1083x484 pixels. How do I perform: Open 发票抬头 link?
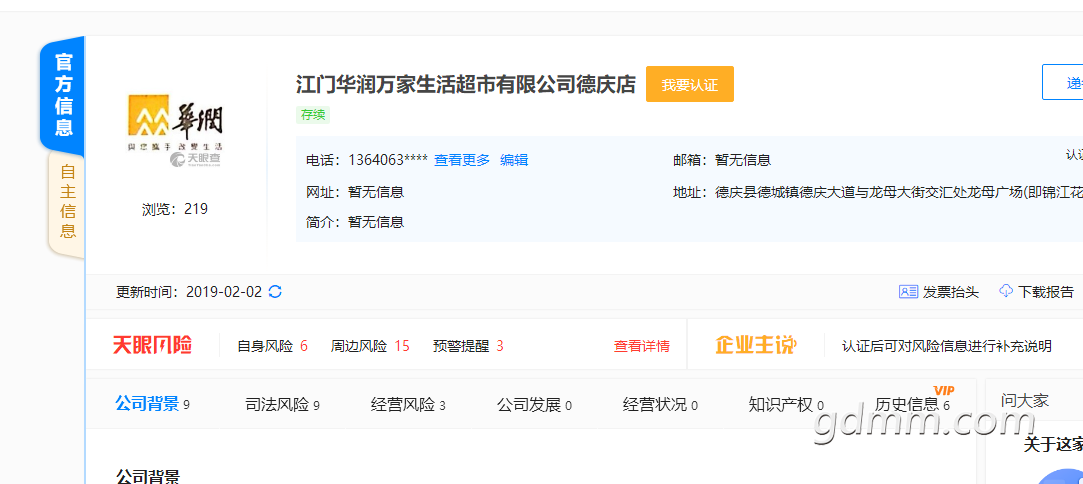[x=950, y=292]
